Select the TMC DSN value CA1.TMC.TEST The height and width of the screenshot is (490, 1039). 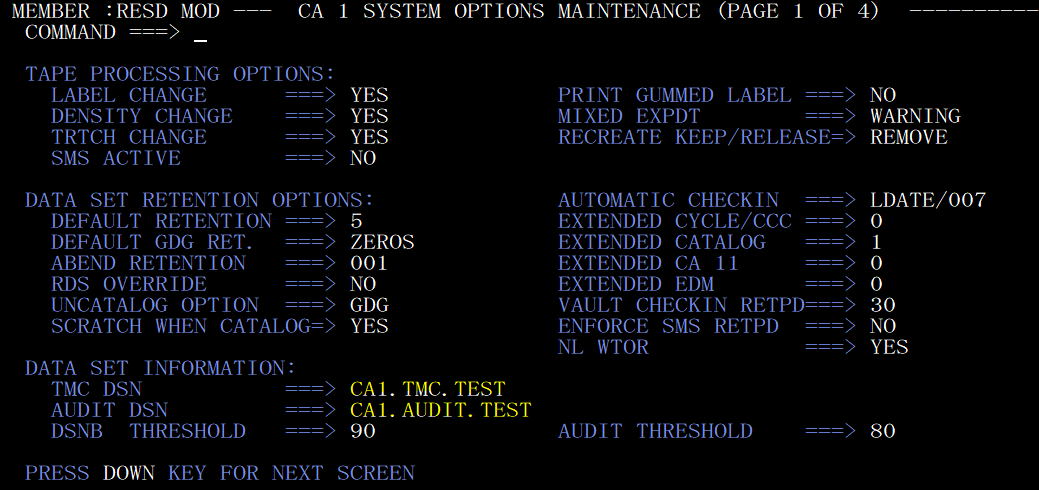pos(427,389)
